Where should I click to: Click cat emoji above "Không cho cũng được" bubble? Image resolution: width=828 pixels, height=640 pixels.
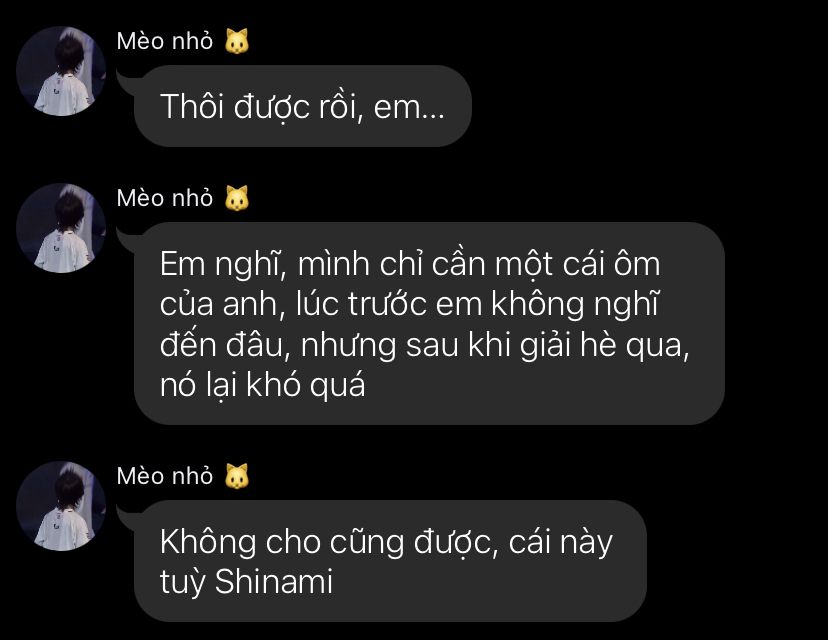point(237,476)
